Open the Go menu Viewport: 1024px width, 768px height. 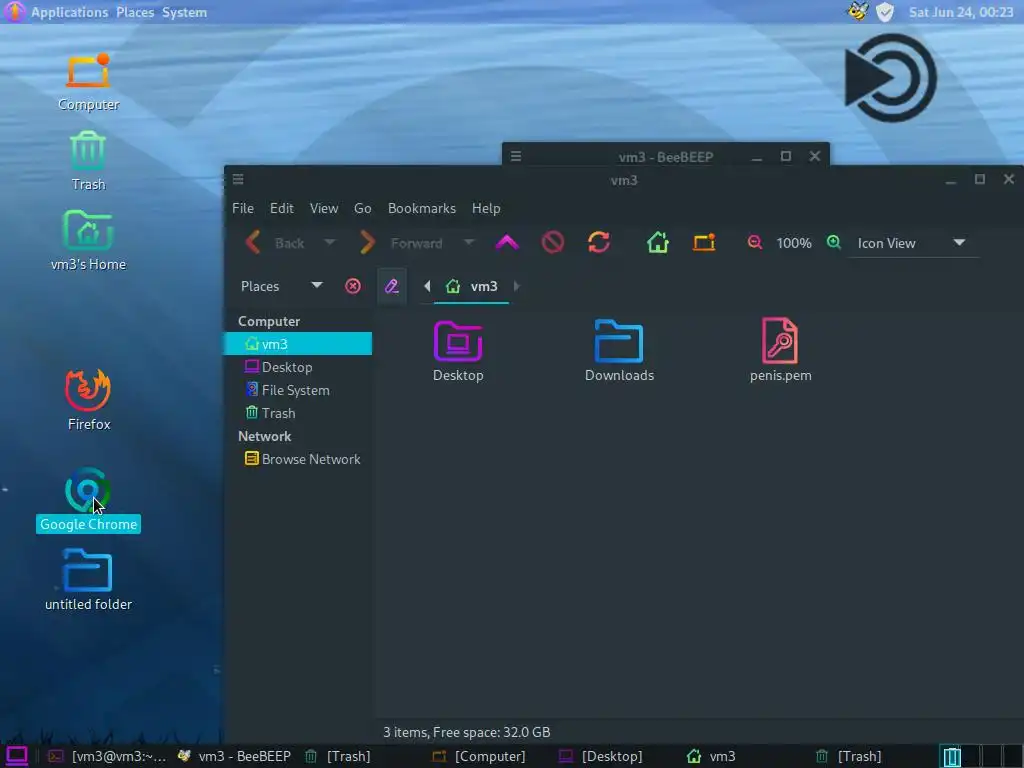362,208
